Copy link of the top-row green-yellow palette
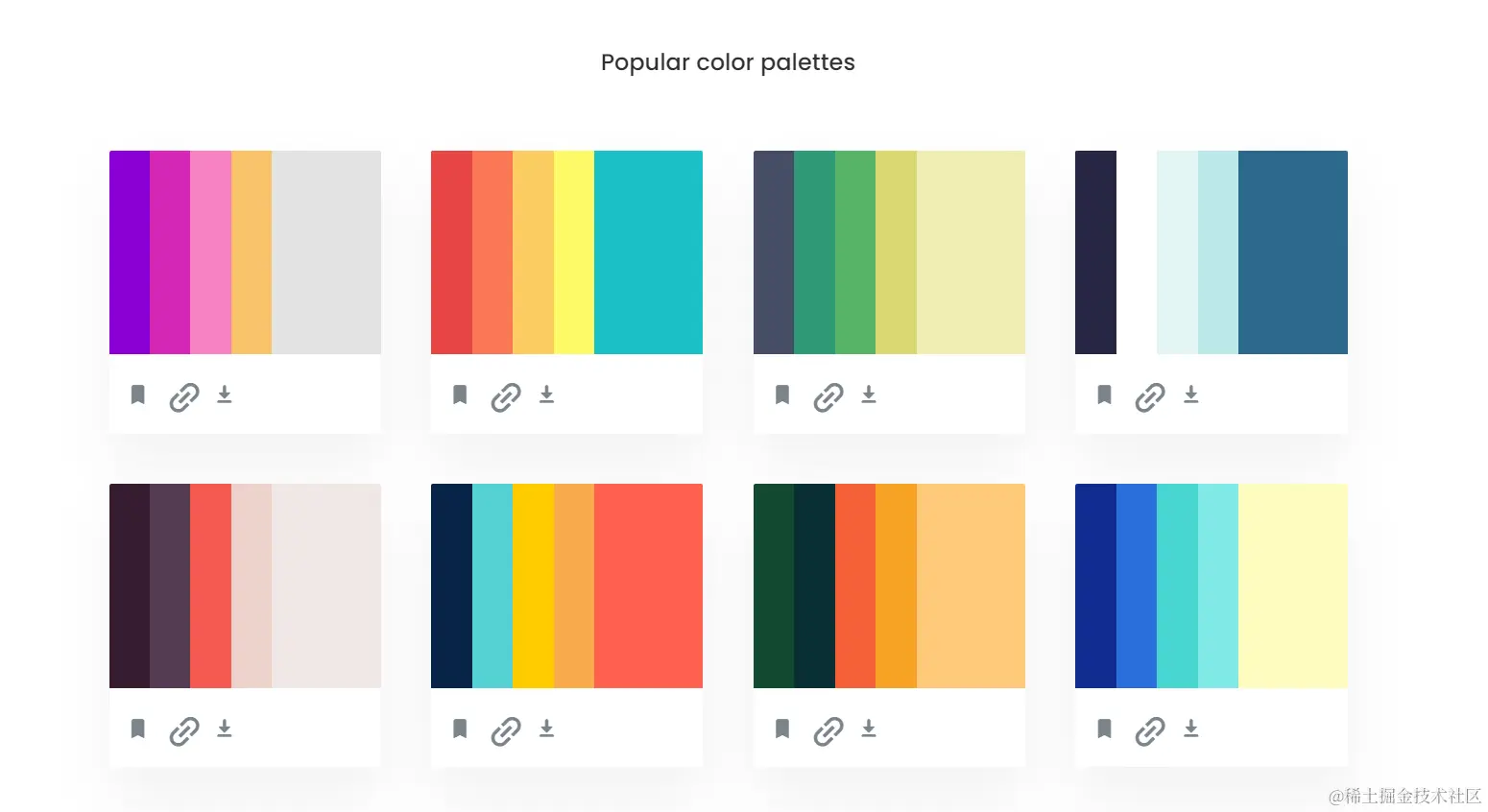 pyautogui.click(x=828, y=396)
